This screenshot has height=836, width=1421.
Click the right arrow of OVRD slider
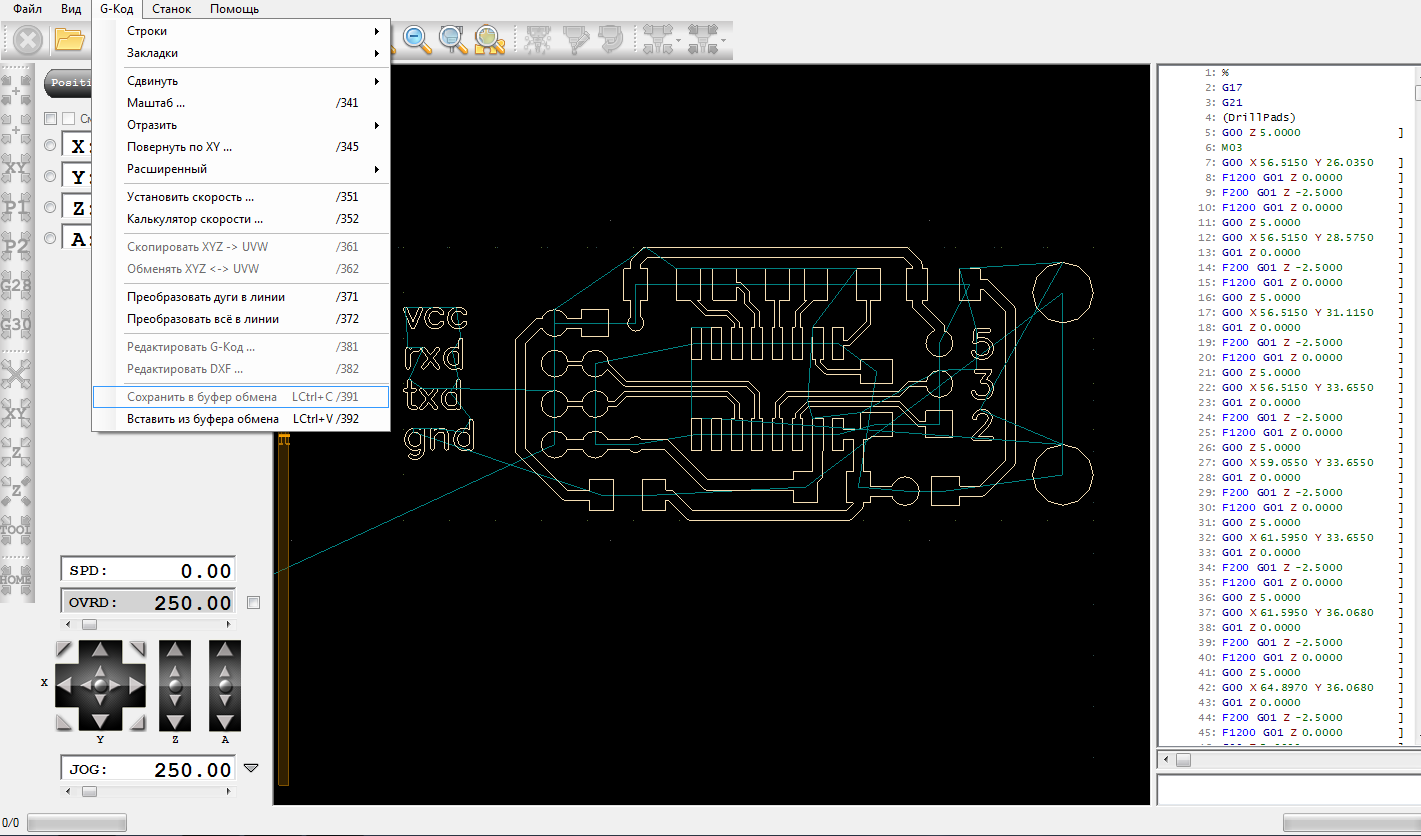pos(229,624)
